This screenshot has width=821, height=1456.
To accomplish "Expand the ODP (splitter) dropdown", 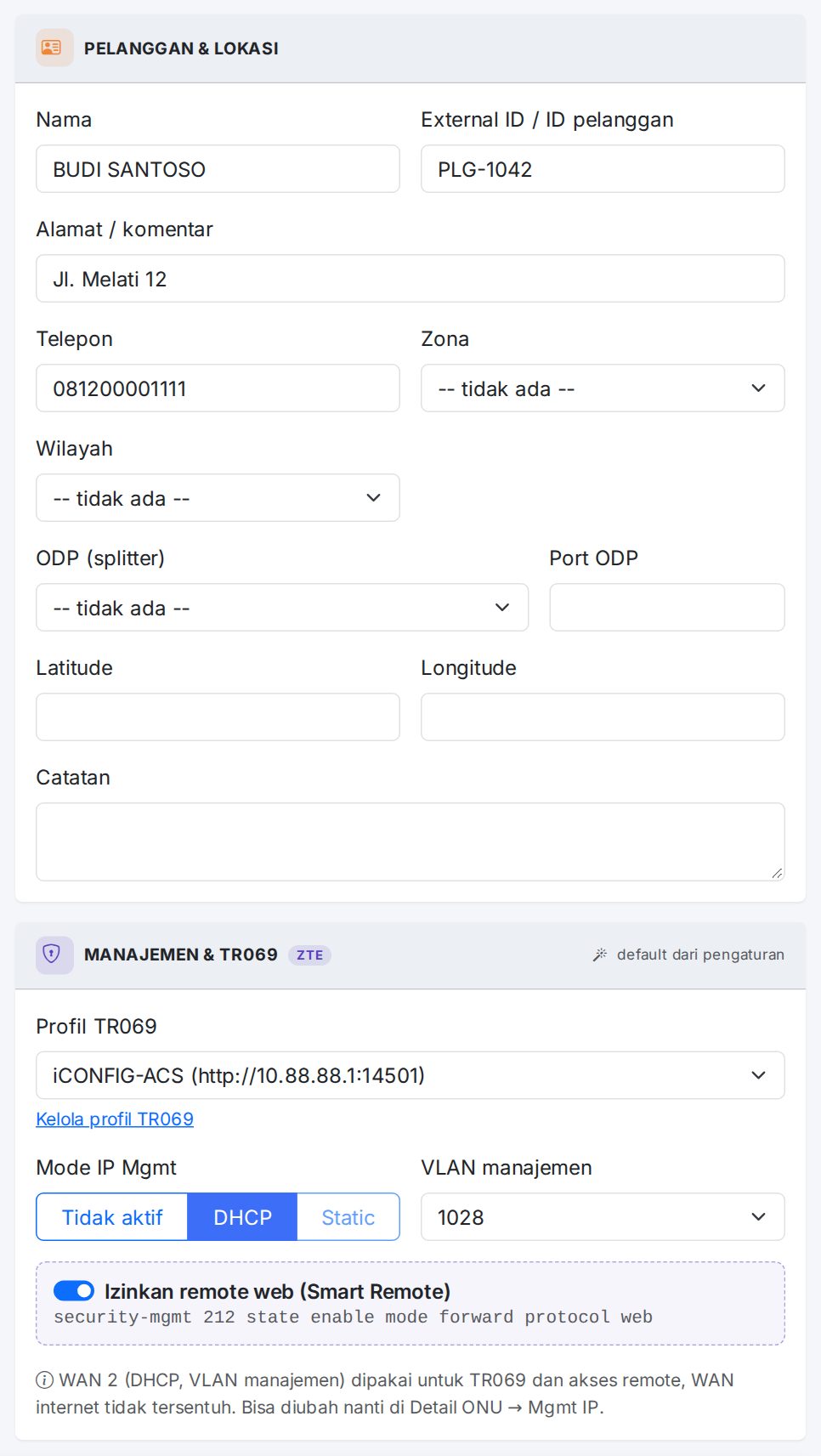I will 282,608.
